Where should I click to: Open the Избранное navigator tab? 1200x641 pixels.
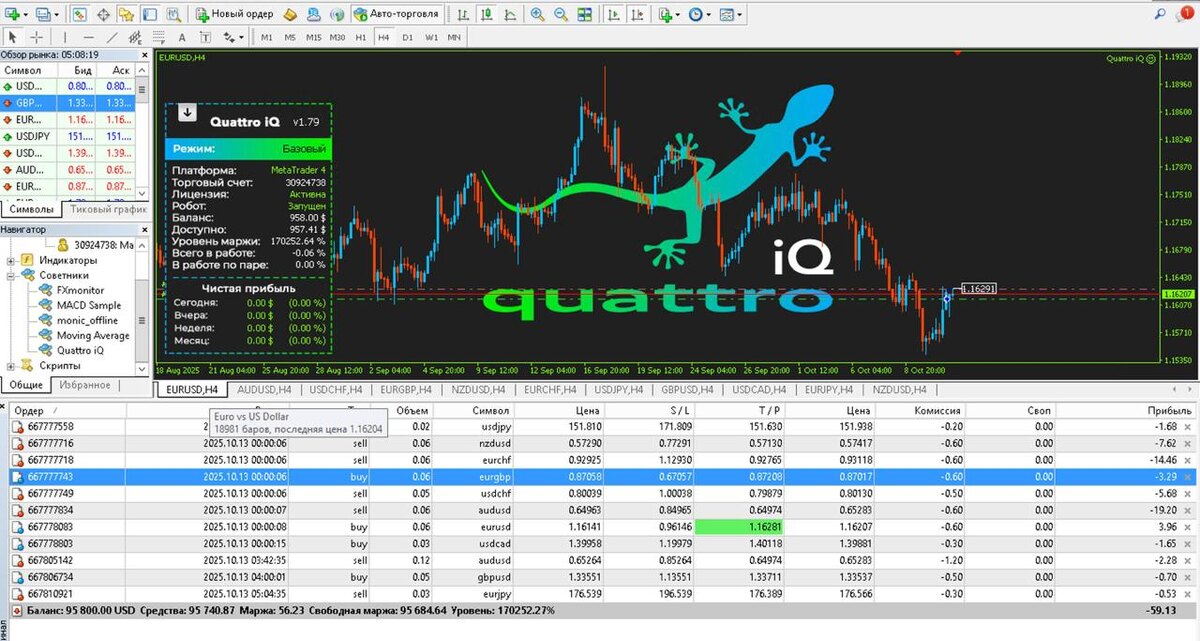pos(84,385)
